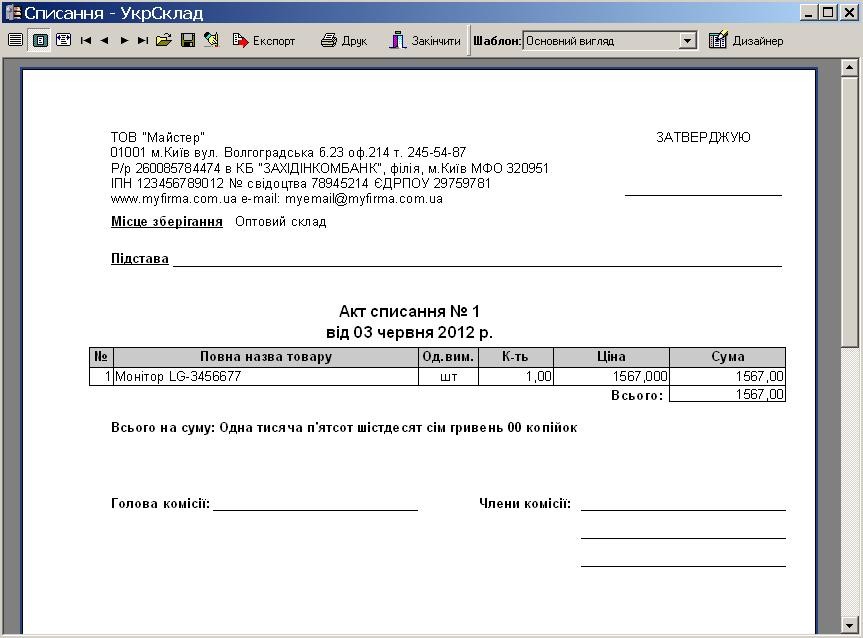
Task: Go to the first page
Action: [86, 40]
